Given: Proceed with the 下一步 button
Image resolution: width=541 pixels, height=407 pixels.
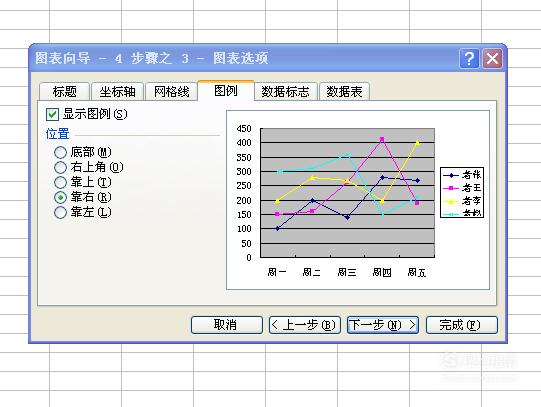Looking at the screenshot, I should coord(383,325).
